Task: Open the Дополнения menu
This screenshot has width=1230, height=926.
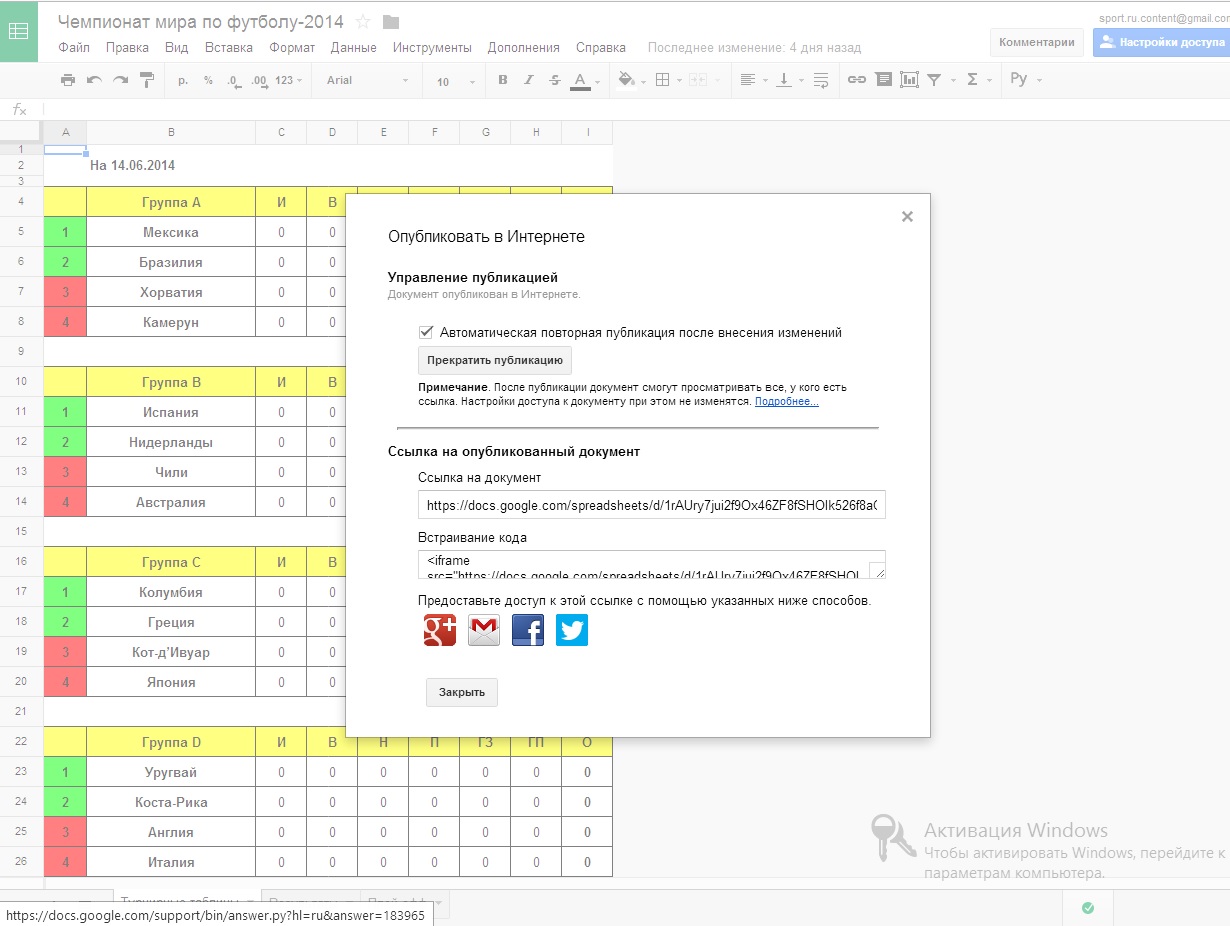Action: pyautogui.click(x=524, y=47)
